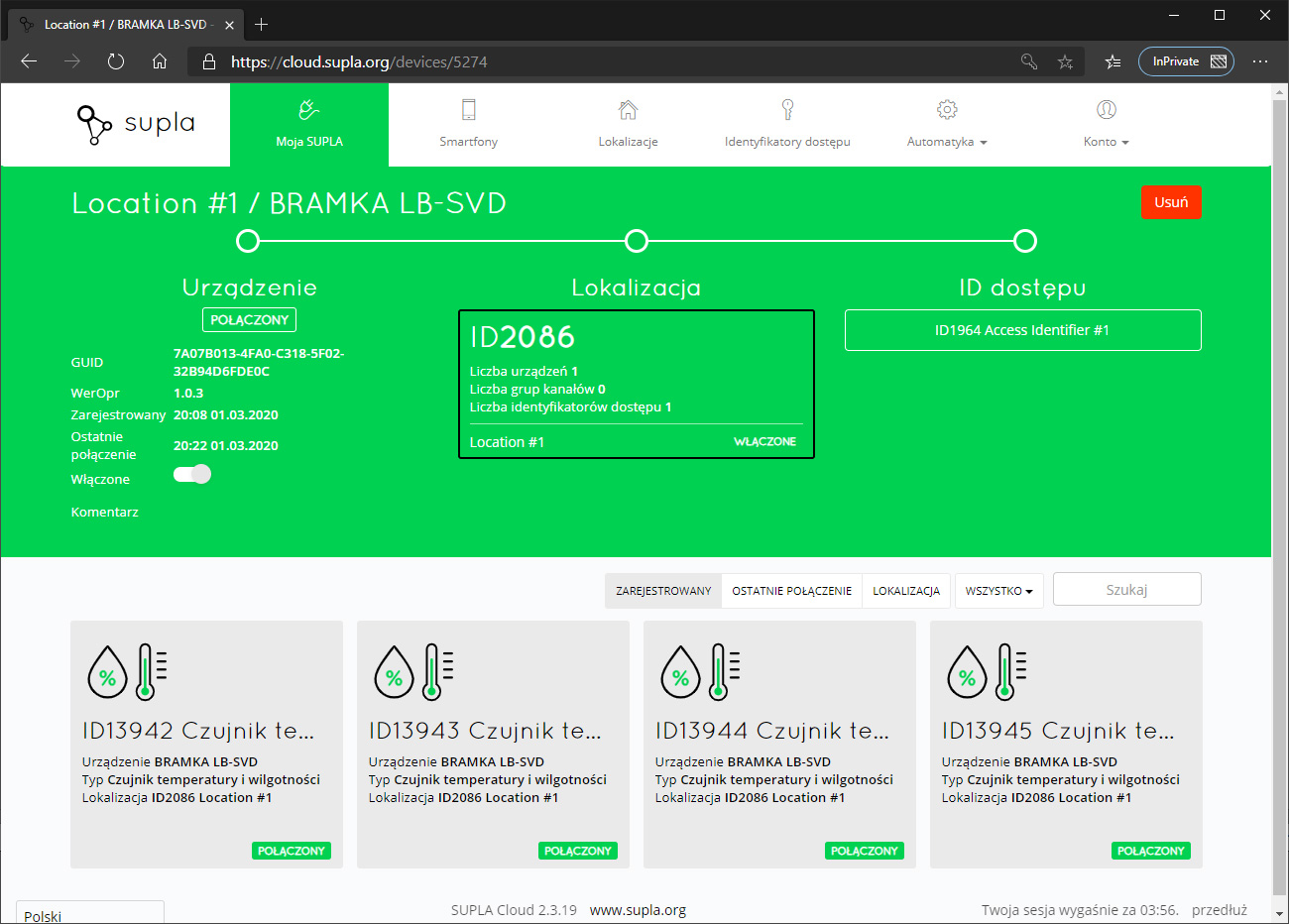Open ID1964 Access Identifier #1 link

point(1022,330)
